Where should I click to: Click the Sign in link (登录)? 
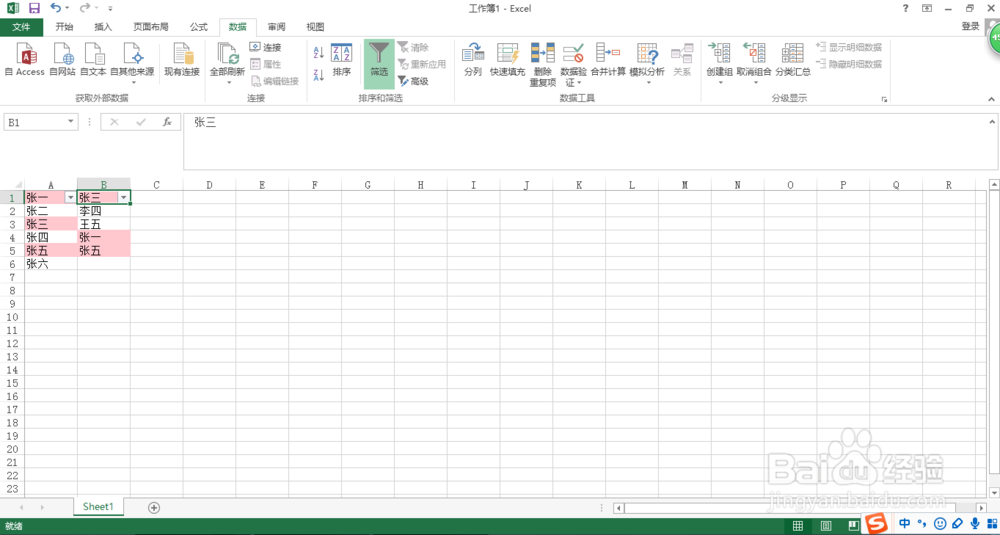[970, 26]
